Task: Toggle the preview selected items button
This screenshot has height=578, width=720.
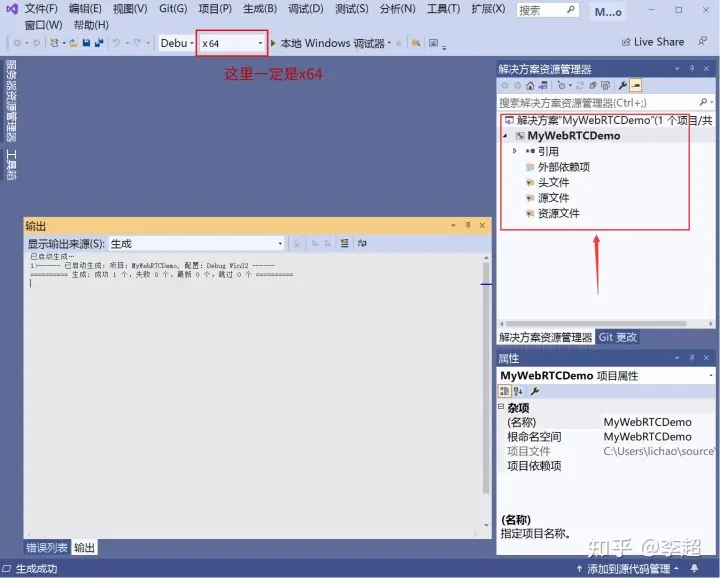Action: [636, 85]
